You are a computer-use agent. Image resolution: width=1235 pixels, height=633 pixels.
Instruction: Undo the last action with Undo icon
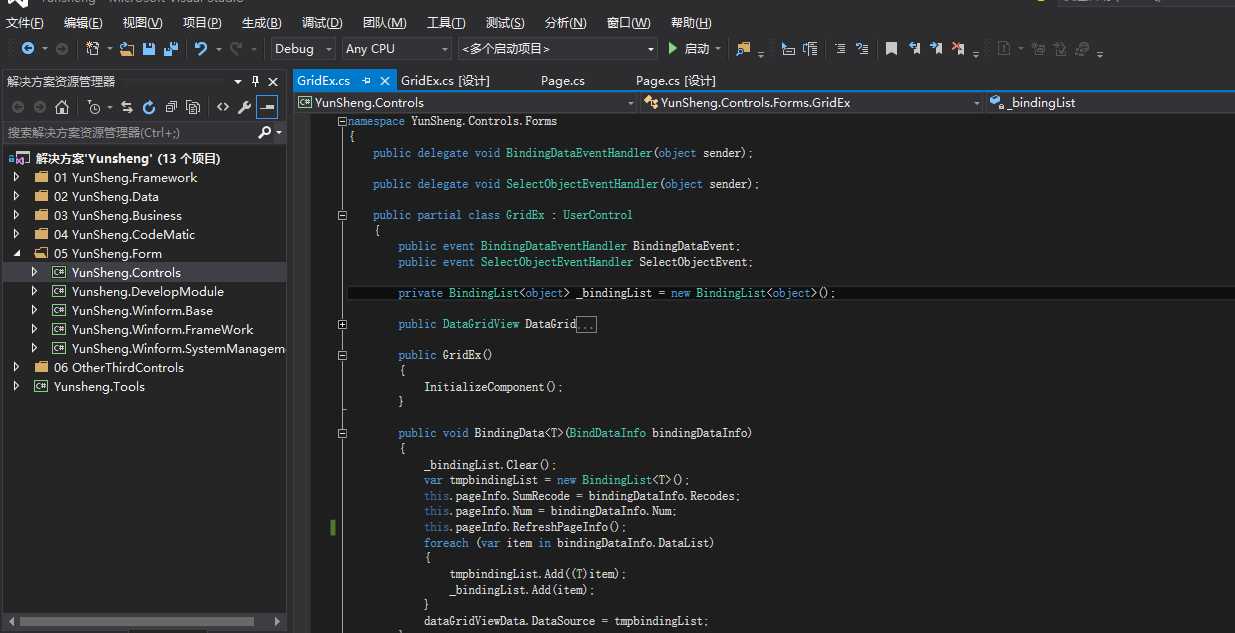201,48
